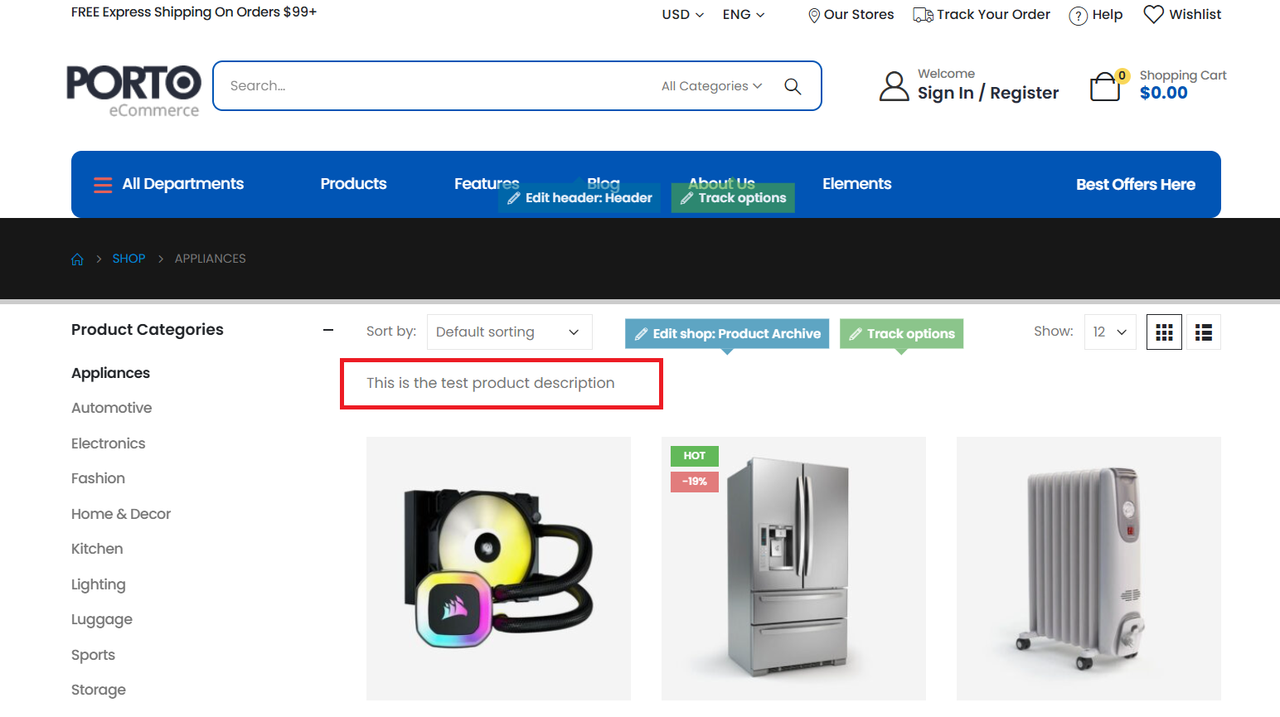Image resolution: width=1280 pixels, height=717 pixels.
Task: Select Luggage category
Action: click(102, 620)
